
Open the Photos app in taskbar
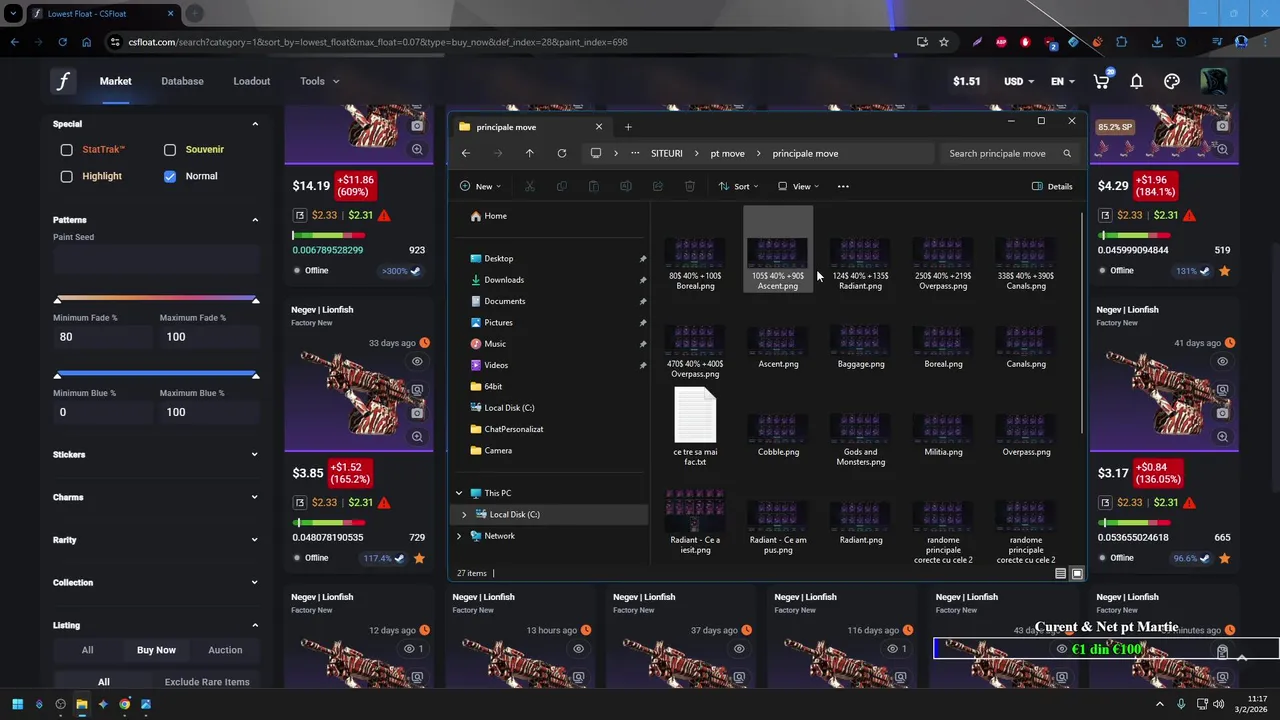[x=146, y=704]
